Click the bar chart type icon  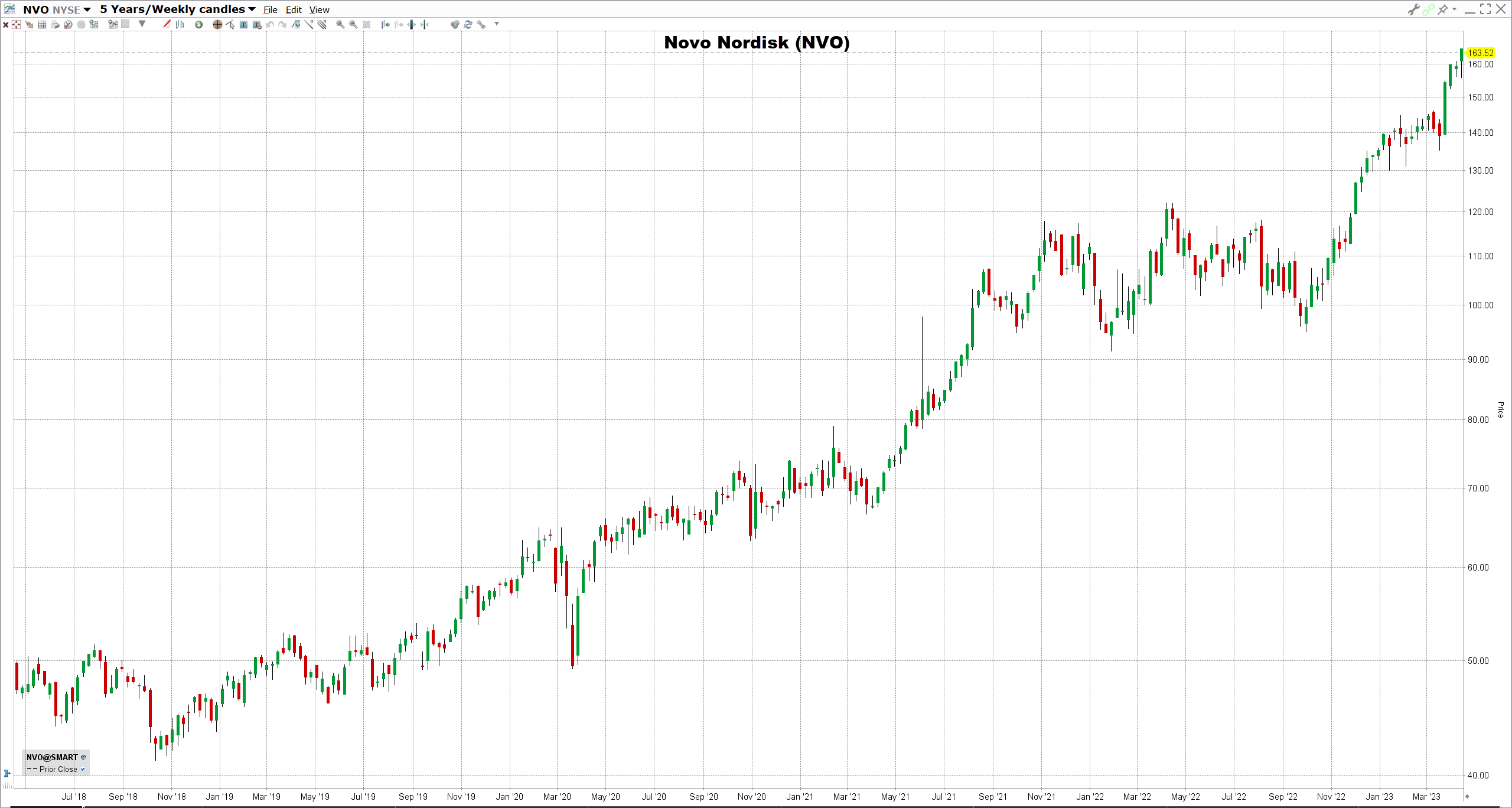coord(180,24)
